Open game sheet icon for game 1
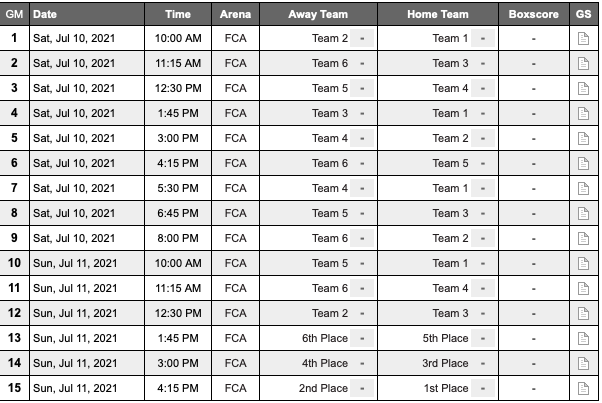 pyautogui.click(x=583, y=38)
